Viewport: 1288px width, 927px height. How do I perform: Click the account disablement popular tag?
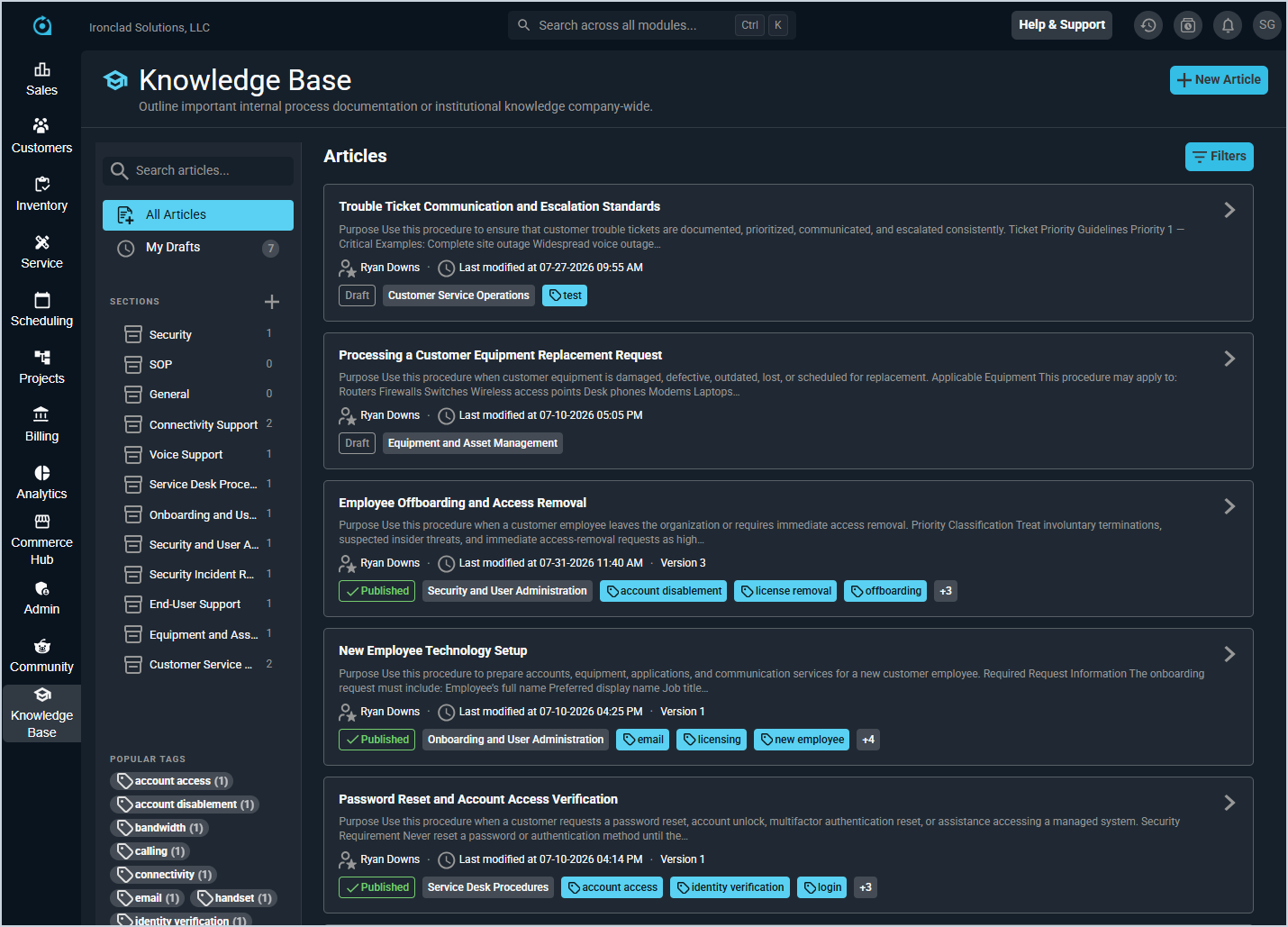click(185, 804)
